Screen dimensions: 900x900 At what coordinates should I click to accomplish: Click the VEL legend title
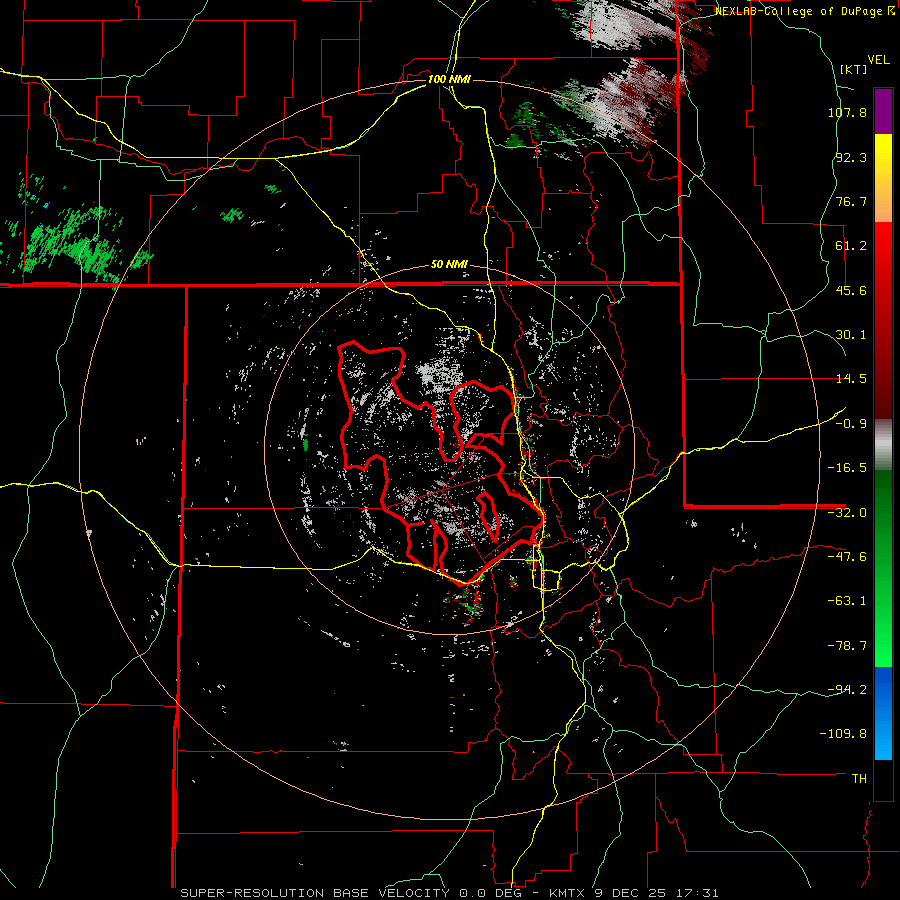(878, 60)
